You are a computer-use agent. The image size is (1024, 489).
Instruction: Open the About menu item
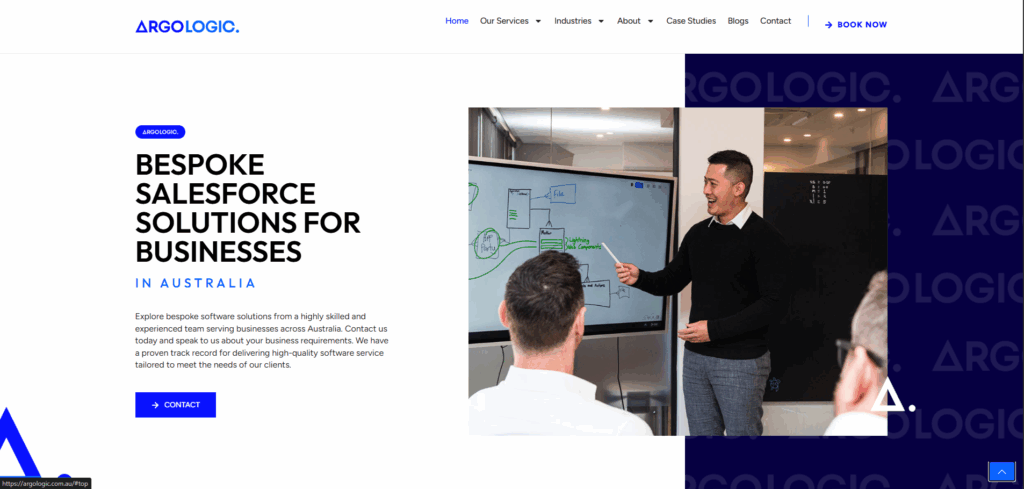(629, 21)
